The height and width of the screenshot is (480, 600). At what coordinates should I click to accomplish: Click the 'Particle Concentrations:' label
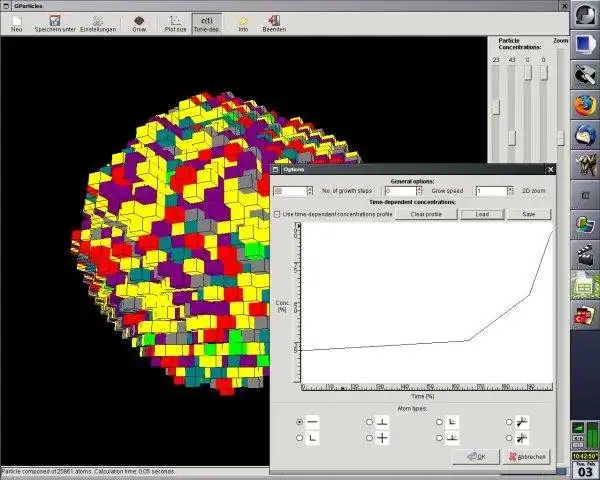[520, 44]
